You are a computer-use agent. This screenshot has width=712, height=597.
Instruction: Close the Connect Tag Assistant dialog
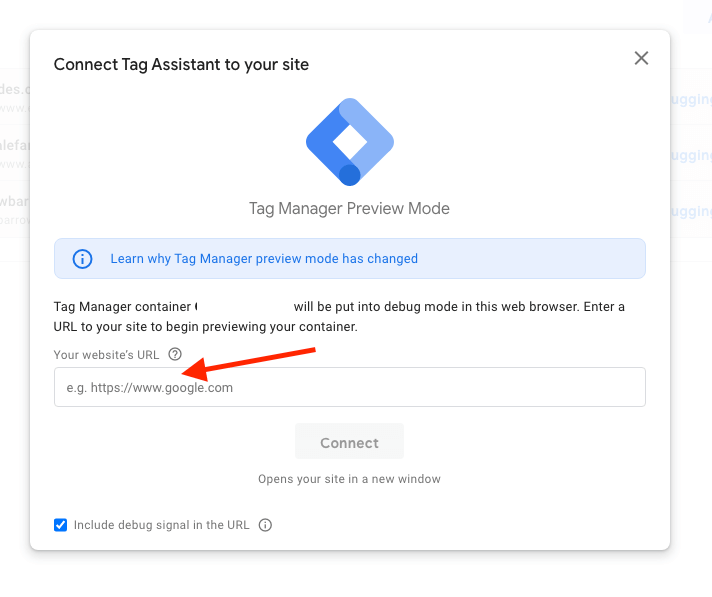[641, 58]
